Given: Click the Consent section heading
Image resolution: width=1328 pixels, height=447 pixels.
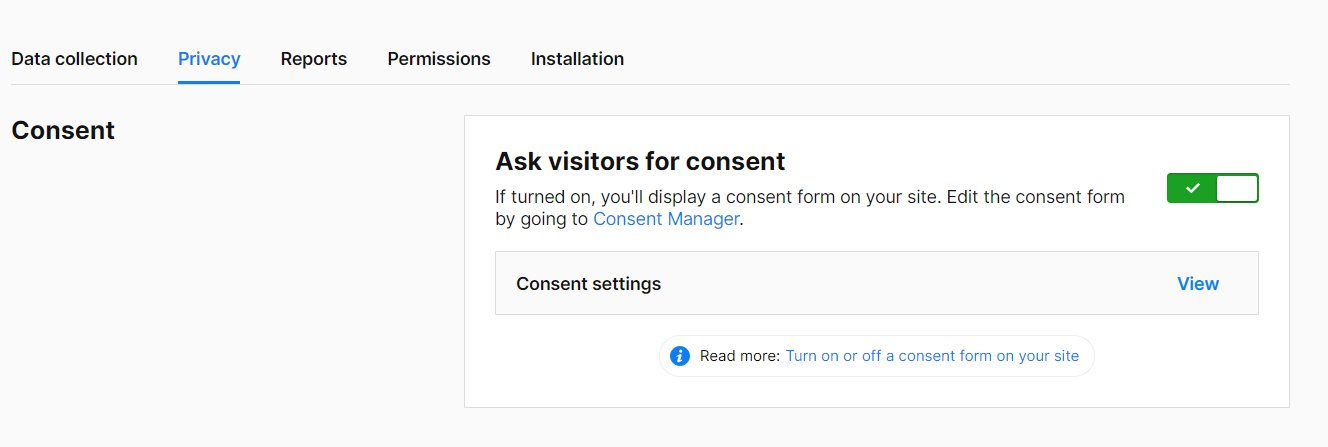Looking at the screenshot, I should (63, 131).
